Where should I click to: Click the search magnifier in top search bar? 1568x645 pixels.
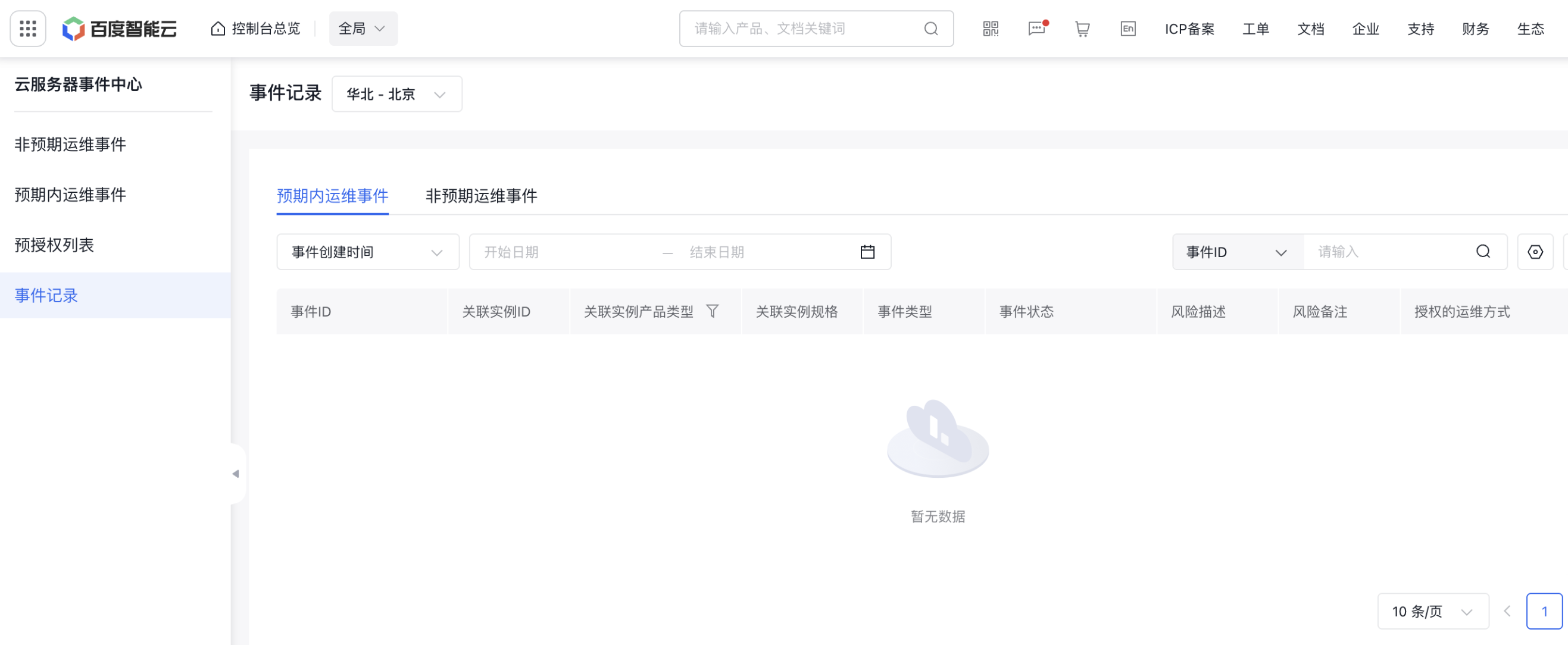930,29
